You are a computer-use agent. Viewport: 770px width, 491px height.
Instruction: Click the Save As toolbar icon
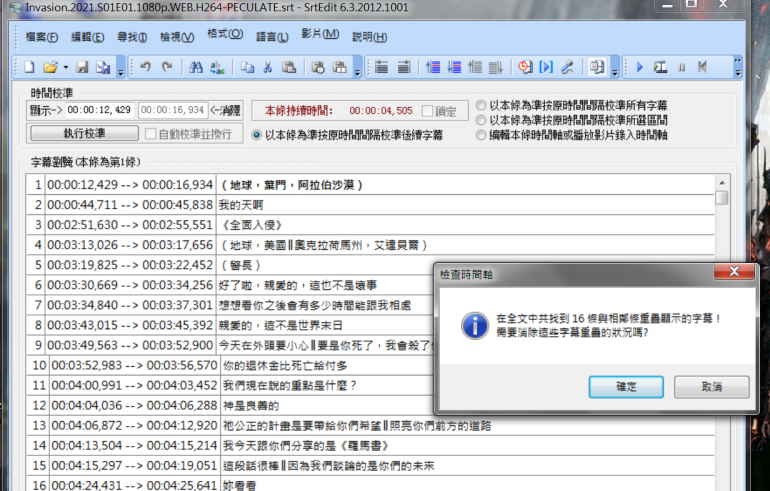(103, 67)
